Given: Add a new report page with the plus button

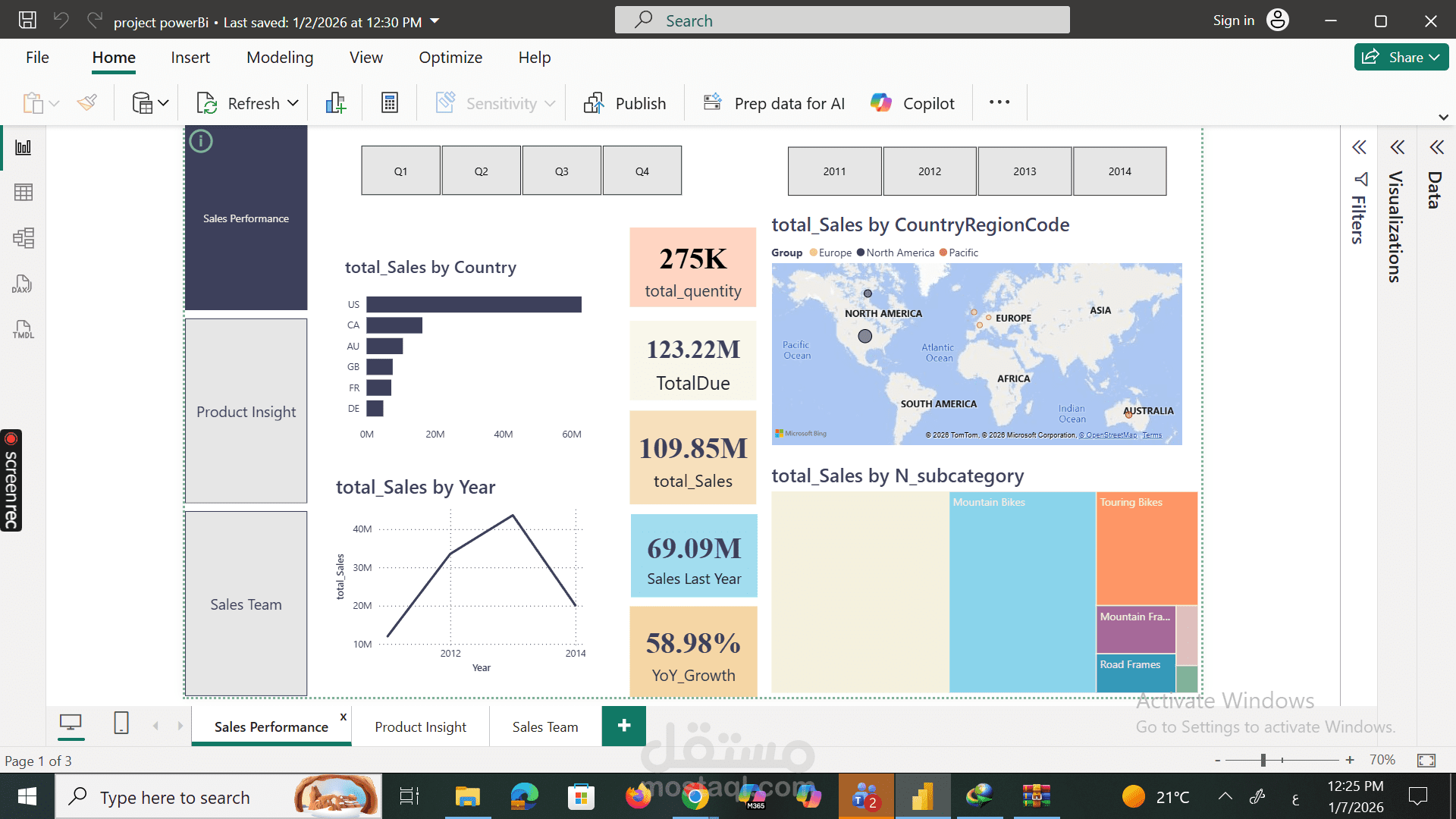Looking at the screenshot, I should pyautogui.click(x=623, y=726).
